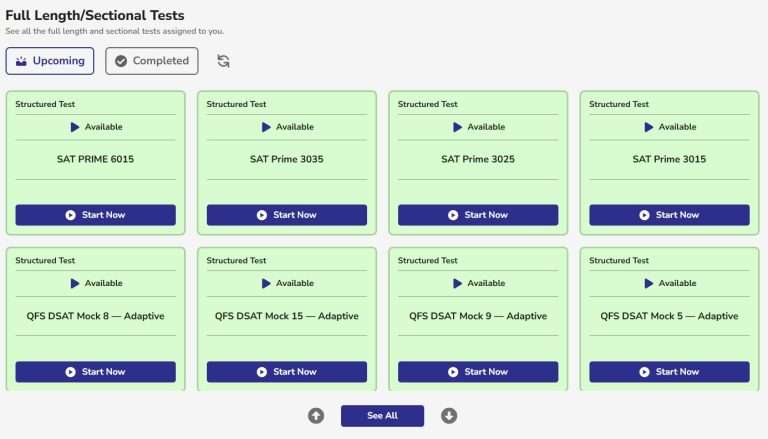This screenshot has height=439, width=768.
Task: Start the SAT Prime 3035 test
Action: pos(286,215)
